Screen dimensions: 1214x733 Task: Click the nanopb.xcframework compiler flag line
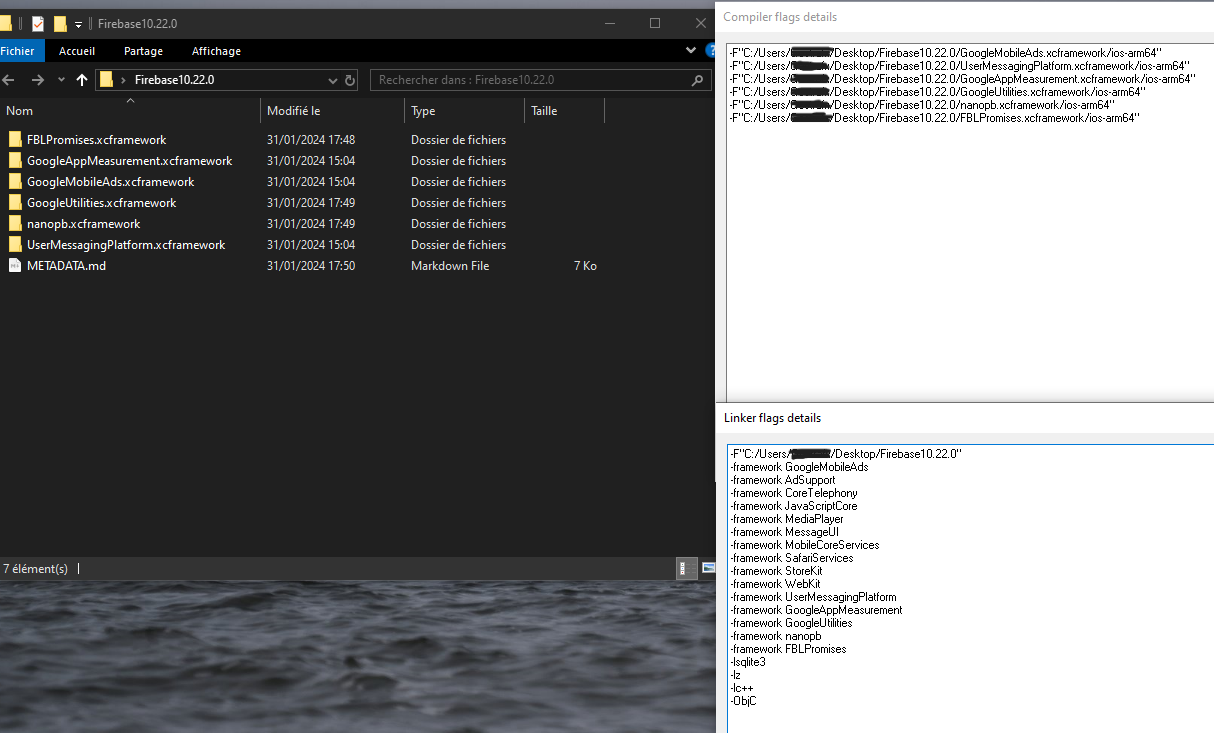[922, 104]
